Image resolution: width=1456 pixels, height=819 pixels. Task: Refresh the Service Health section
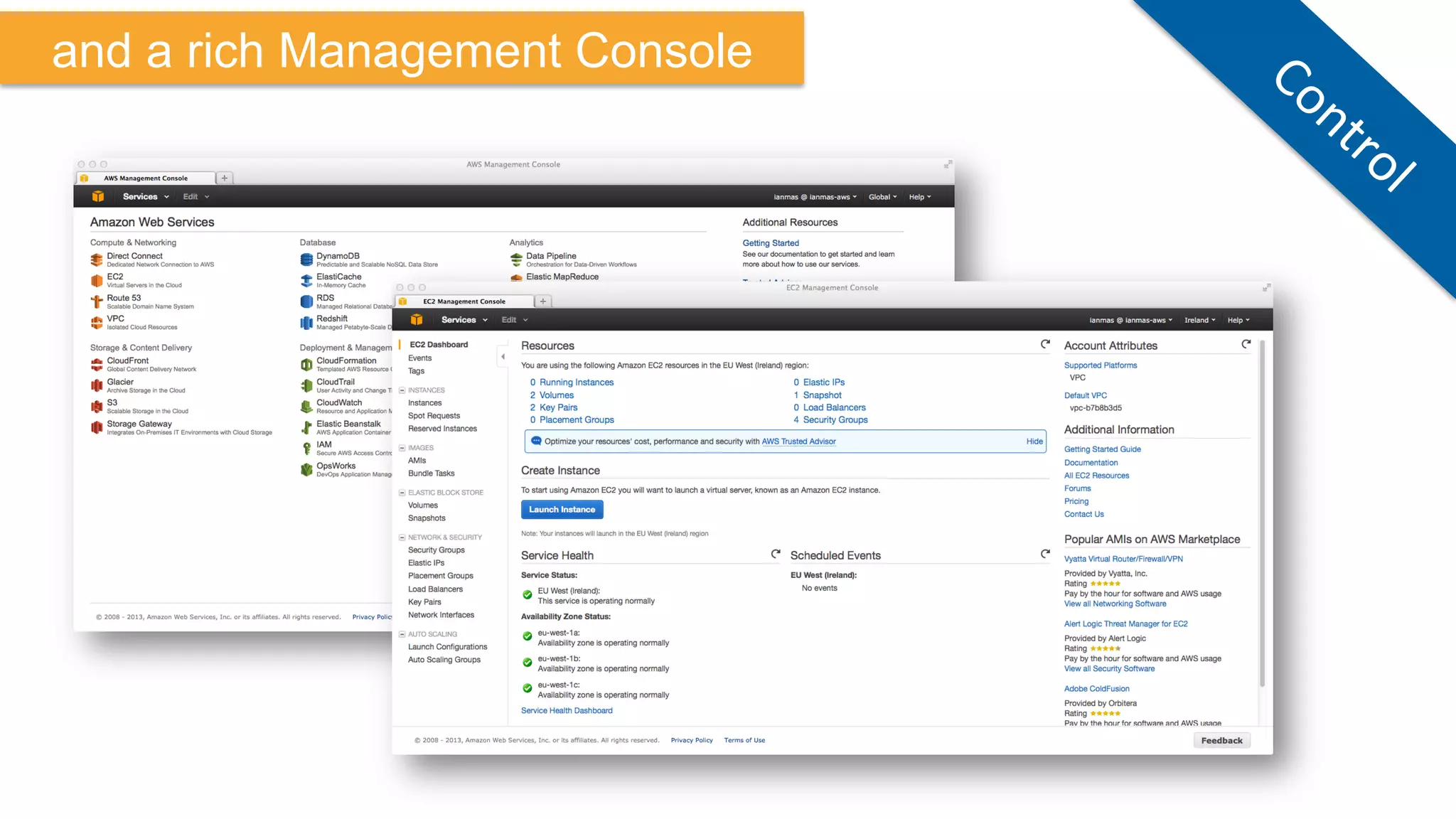point(776,554)
